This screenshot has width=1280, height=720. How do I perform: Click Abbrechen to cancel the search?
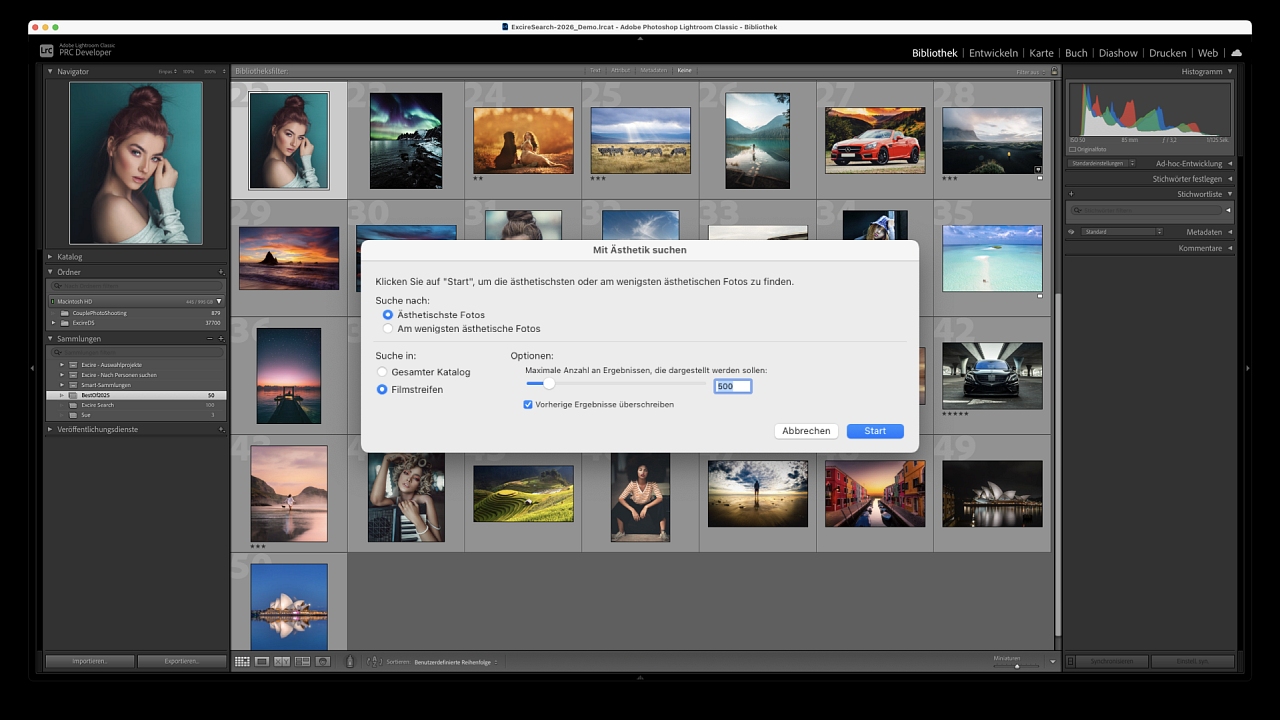806,431
